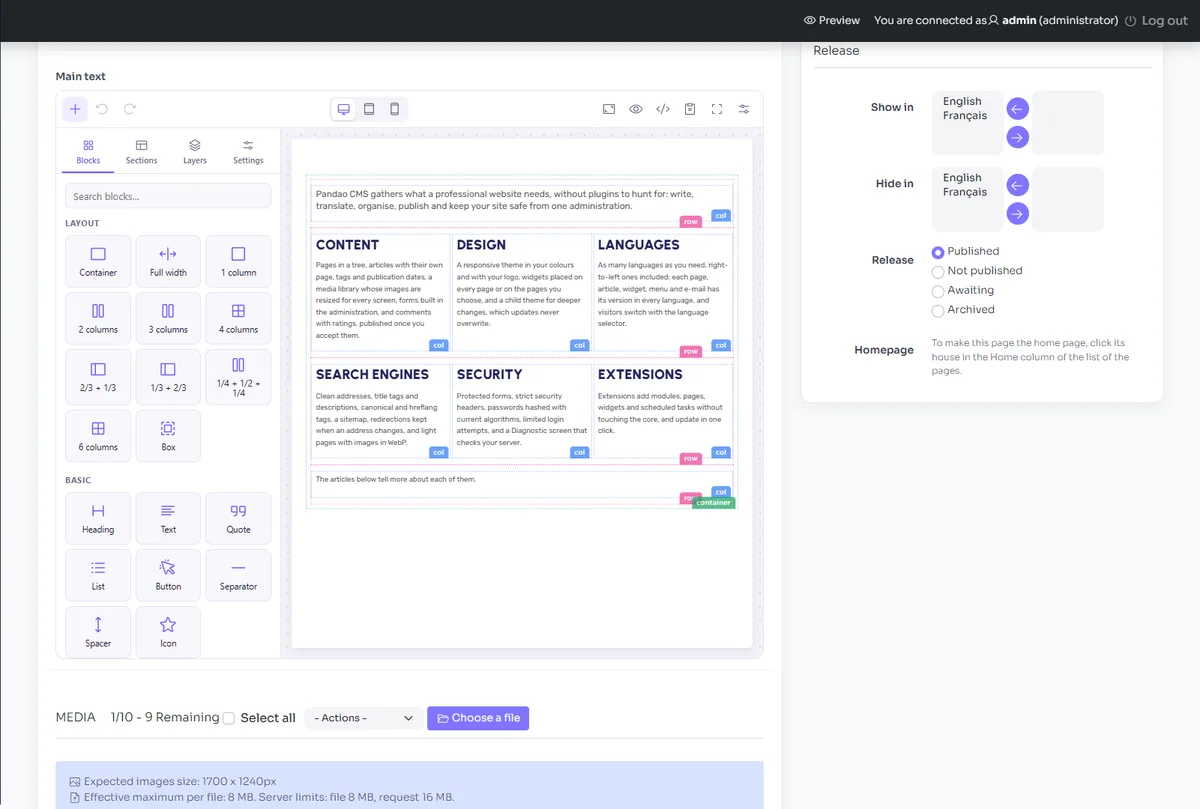Click the LANGUAGES heading on the canvas
1200x809 pixels.
(639, 245)
